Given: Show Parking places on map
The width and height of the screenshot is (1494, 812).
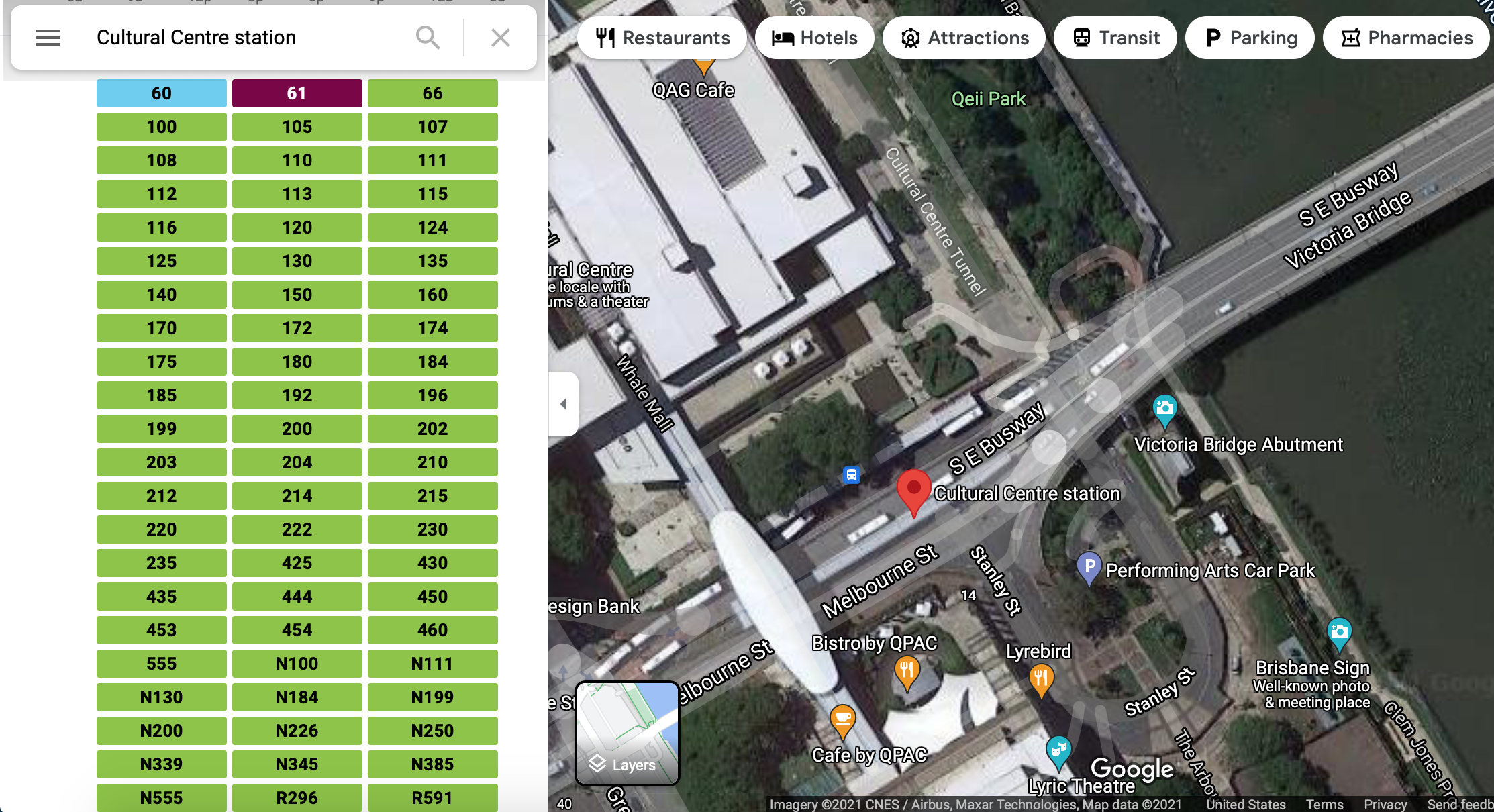Looking at the screenshot, I should coord(1250,38).
